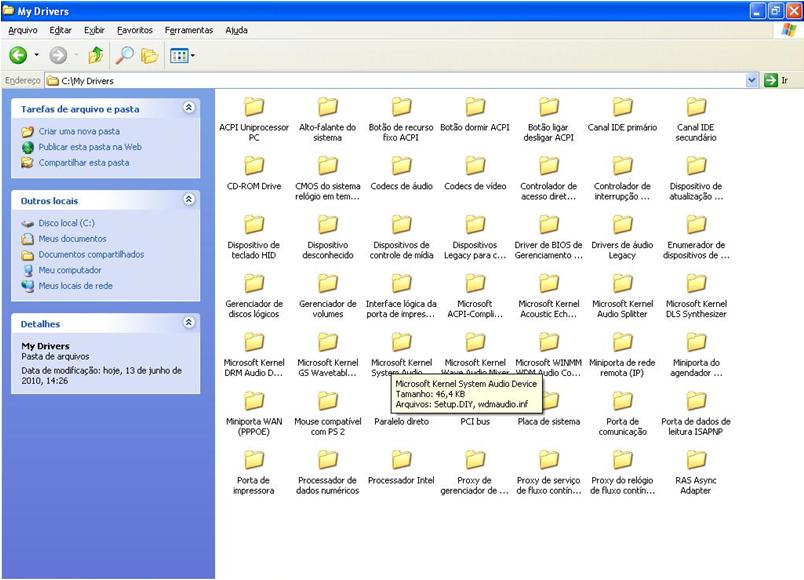The width and height of the screenshot is (804, 580).
Task: Collapse the Tarefas de arquivo e pasta panel
Action: pos(189,108)
